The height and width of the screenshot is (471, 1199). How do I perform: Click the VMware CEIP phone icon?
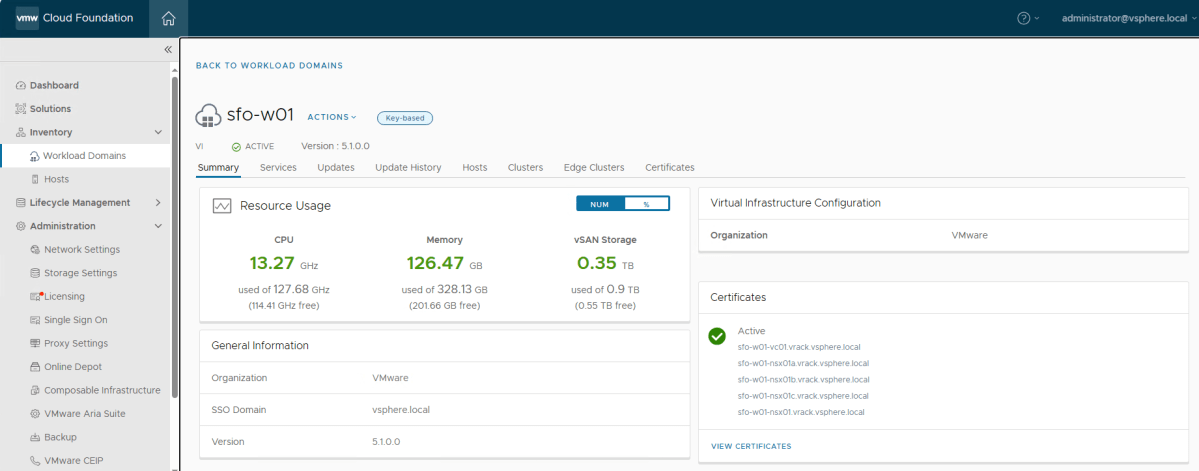point(34,460)
